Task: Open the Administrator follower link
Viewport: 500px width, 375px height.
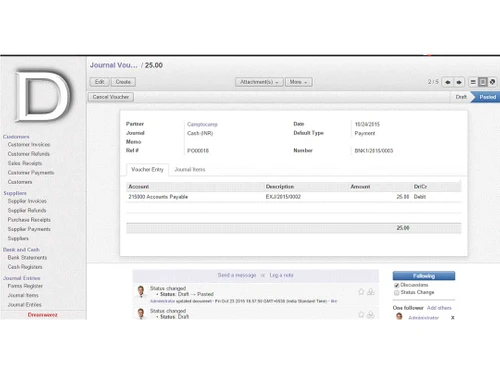Action: (423, 318)
